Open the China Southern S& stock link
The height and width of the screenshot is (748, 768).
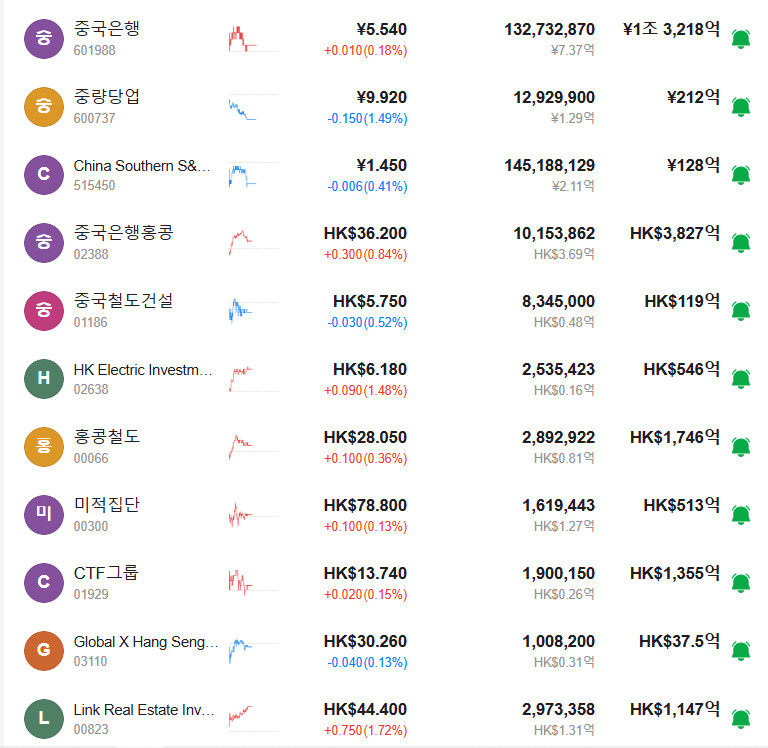coord(142,165)
